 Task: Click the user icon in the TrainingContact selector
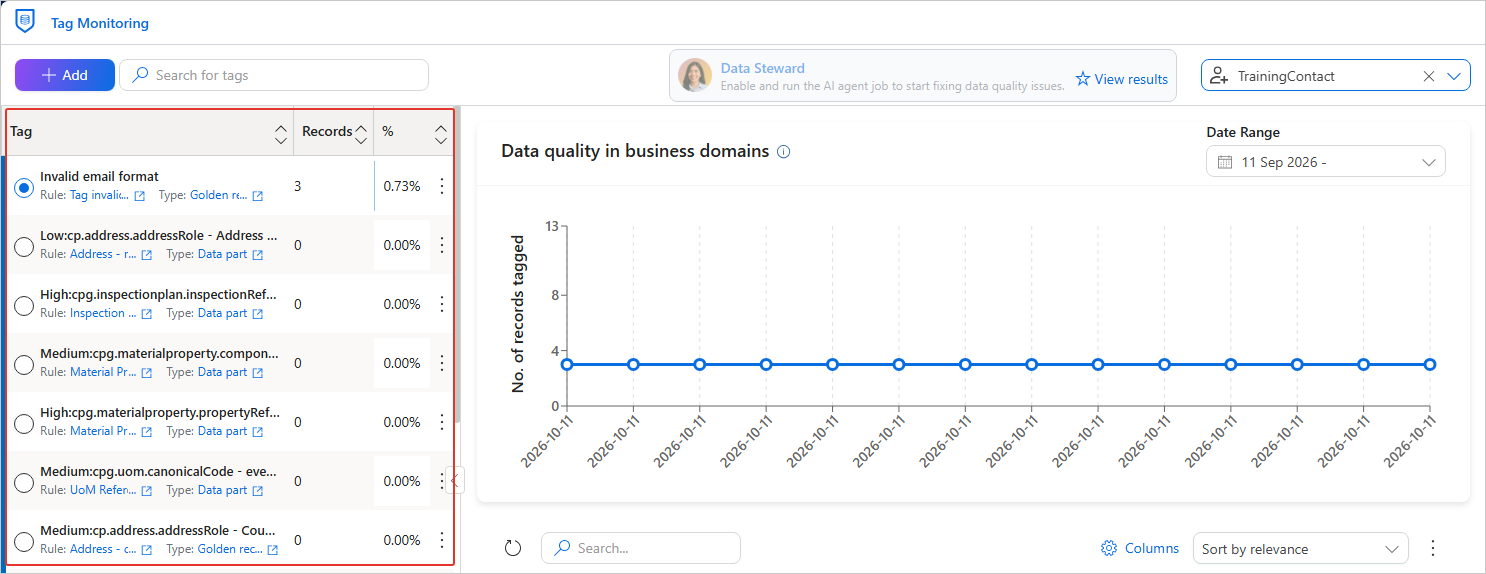[x=1218, y=76]
